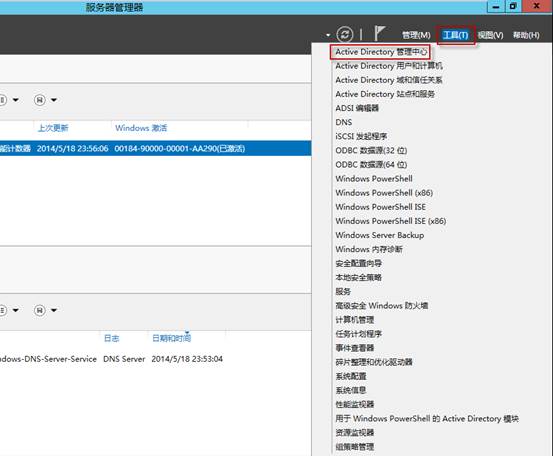Open the 管理(M) menu

coord(416,35)
